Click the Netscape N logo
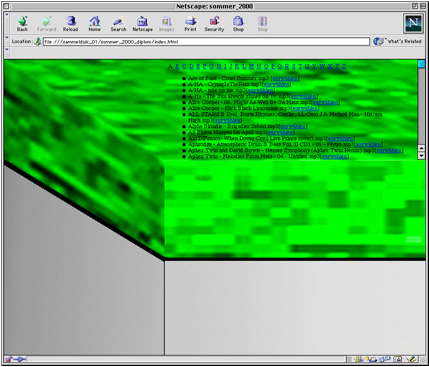The width and height of the screenshot is (429, 367). point(413,23)
